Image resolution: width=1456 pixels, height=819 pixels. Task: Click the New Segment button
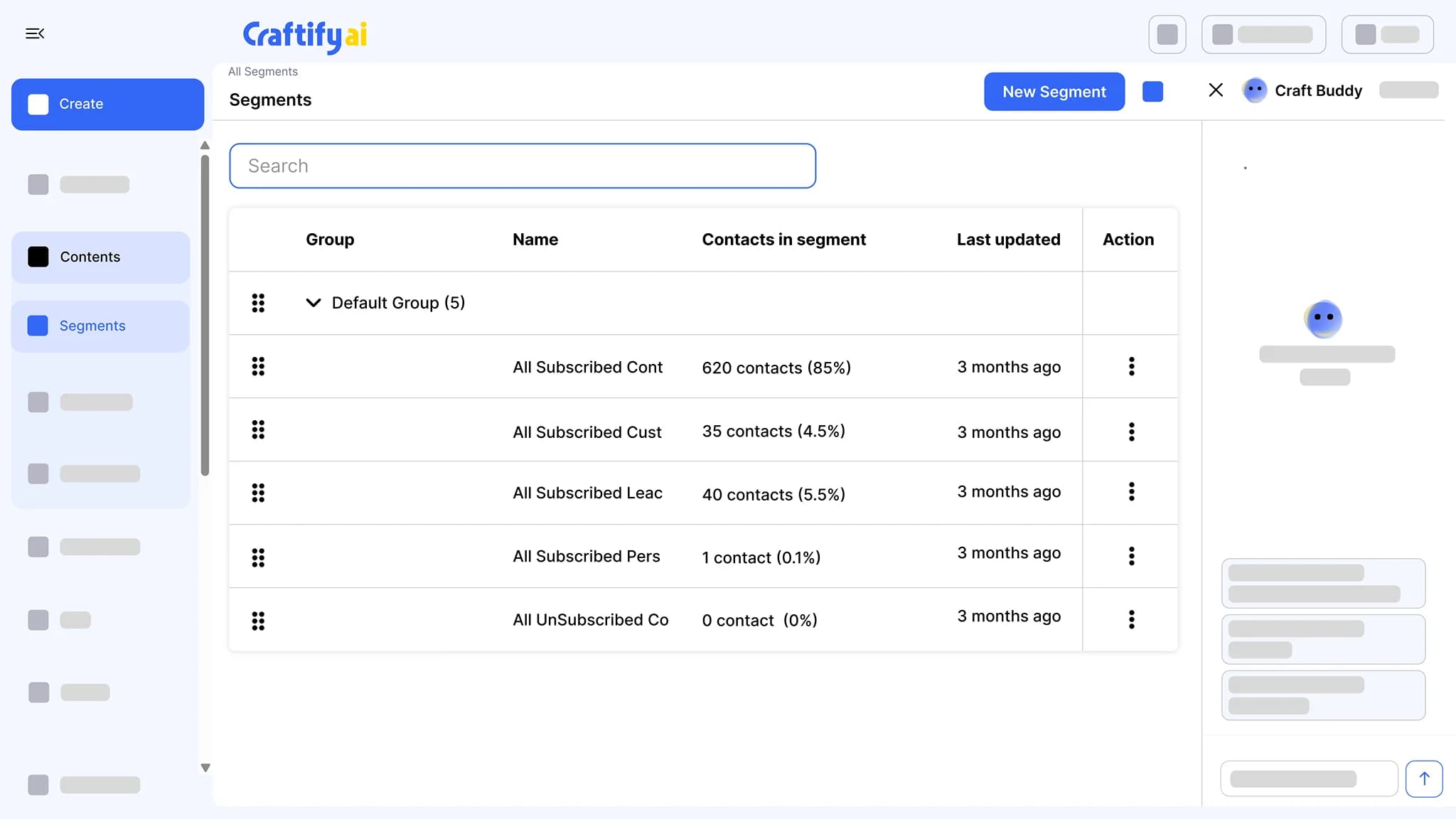[1054, 92]
